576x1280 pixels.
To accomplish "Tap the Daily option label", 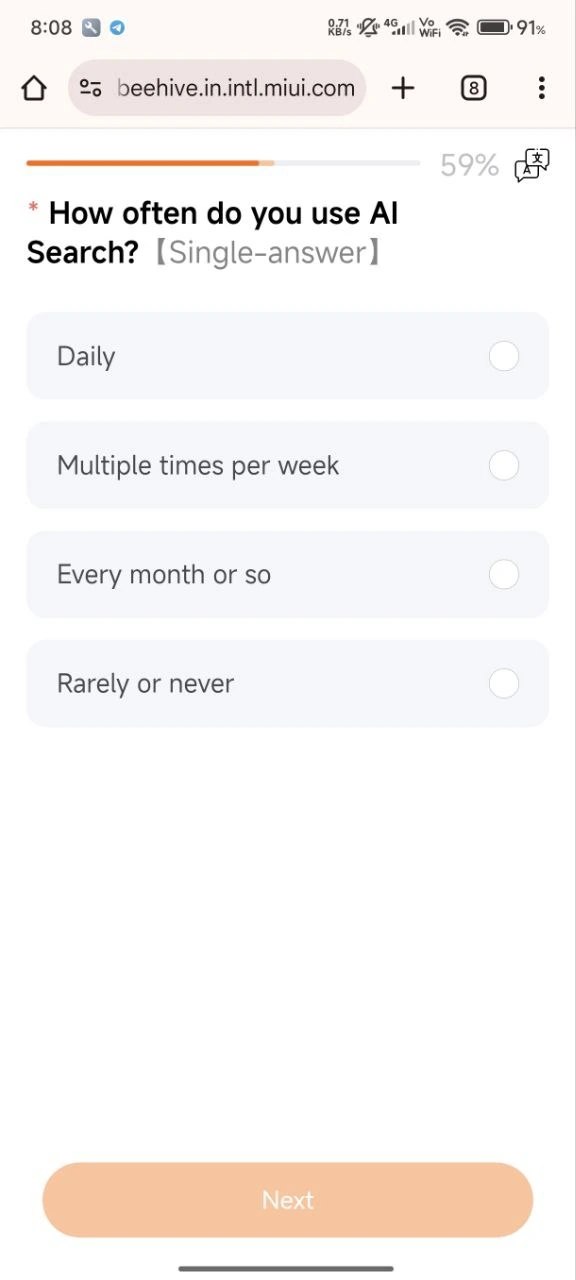I will 86,356.
